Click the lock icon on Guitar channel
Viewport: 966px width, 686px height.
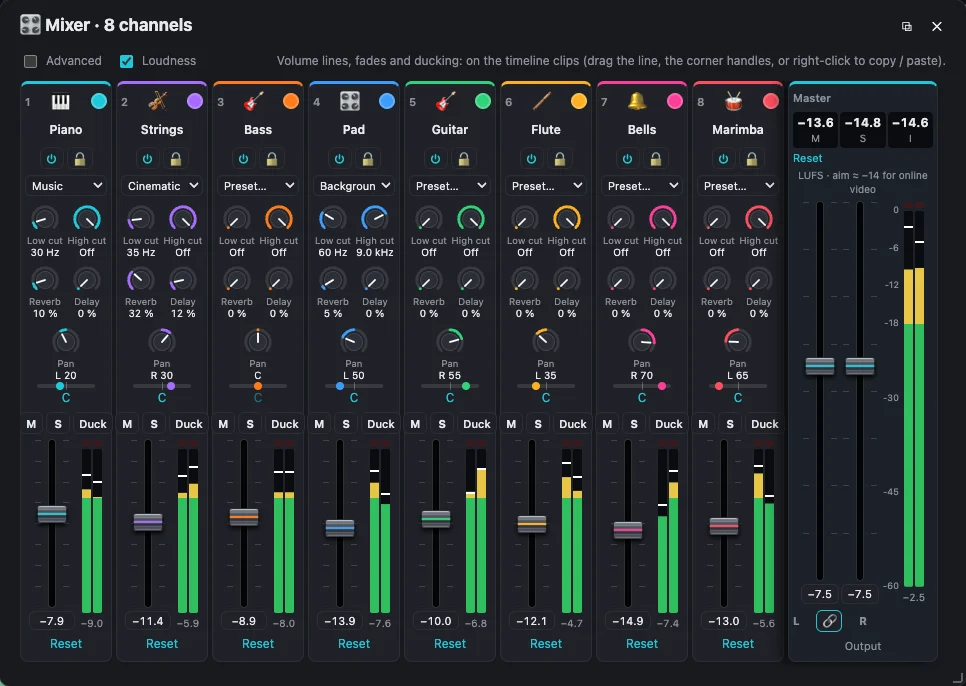[x=464, y=159]
